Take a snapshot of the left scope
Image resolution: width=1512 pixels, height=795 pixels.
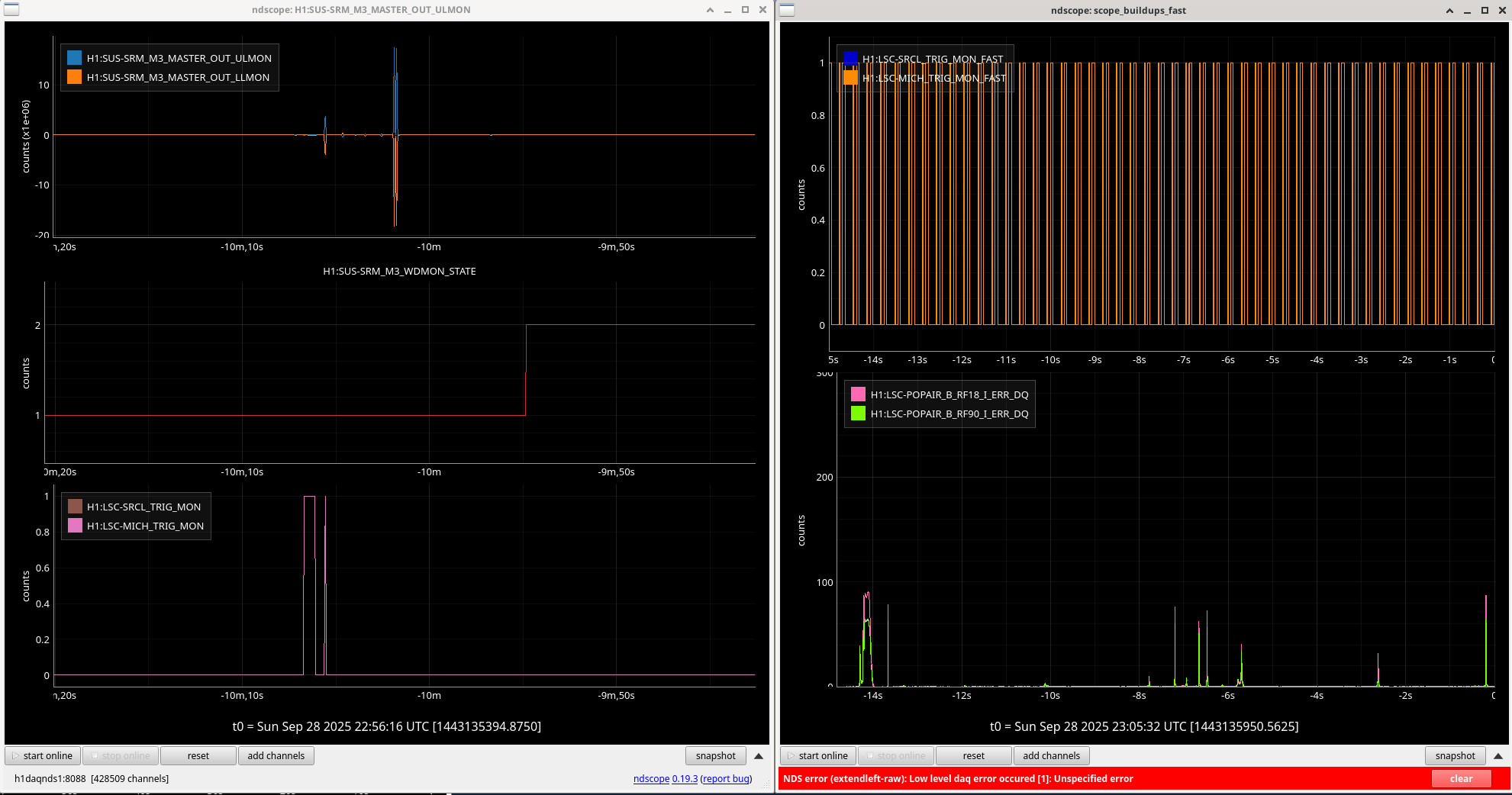point(715,756)
